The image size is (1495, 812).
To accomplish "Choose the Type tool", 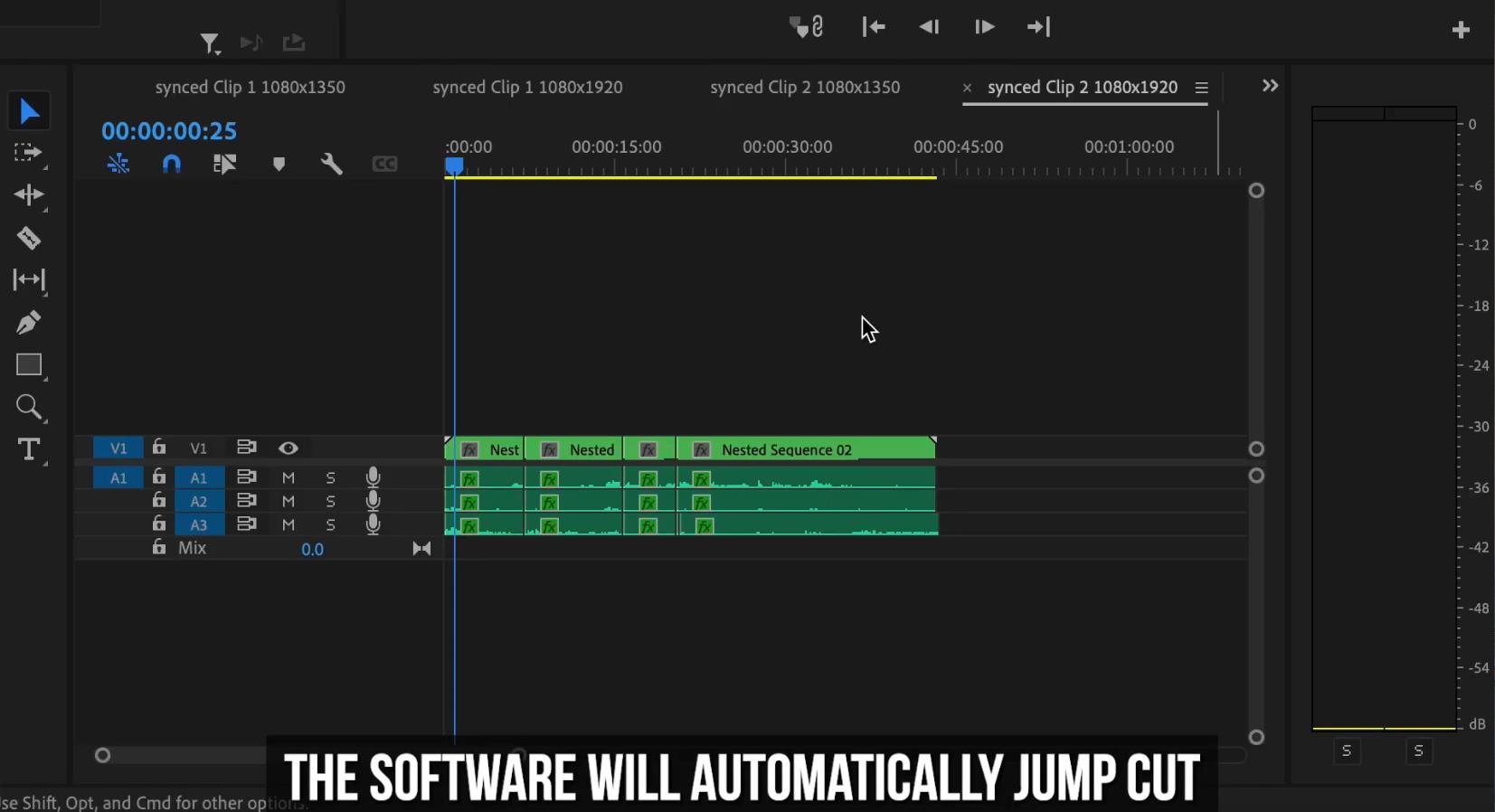I will point(28,449).
